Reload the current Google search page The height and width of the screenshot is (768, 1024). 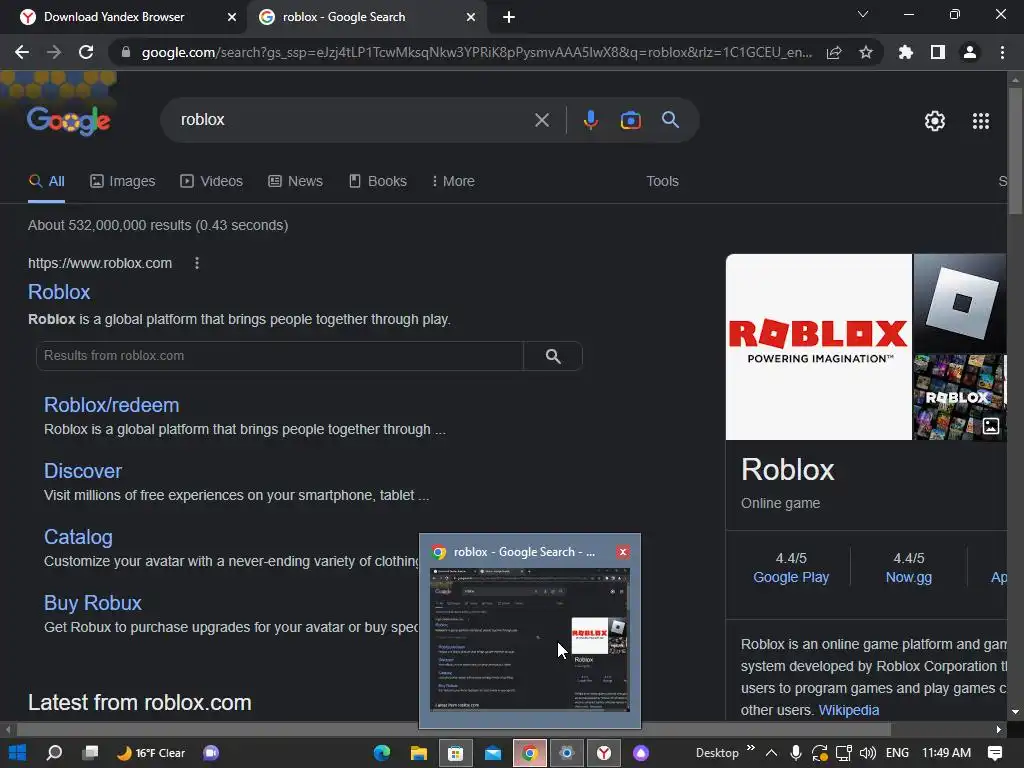[x=86, y=52]
